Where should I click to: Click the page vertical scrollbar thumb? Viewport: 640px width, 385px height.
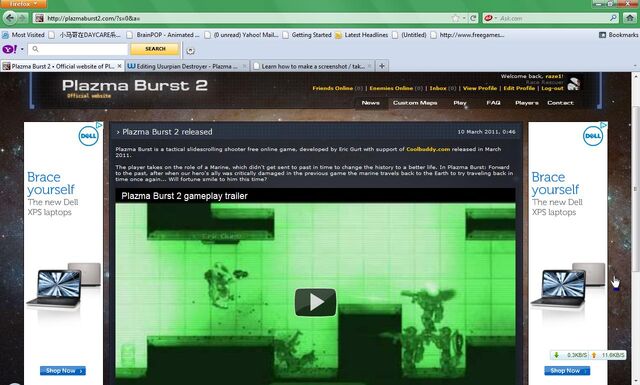click(x=636, y=188)
